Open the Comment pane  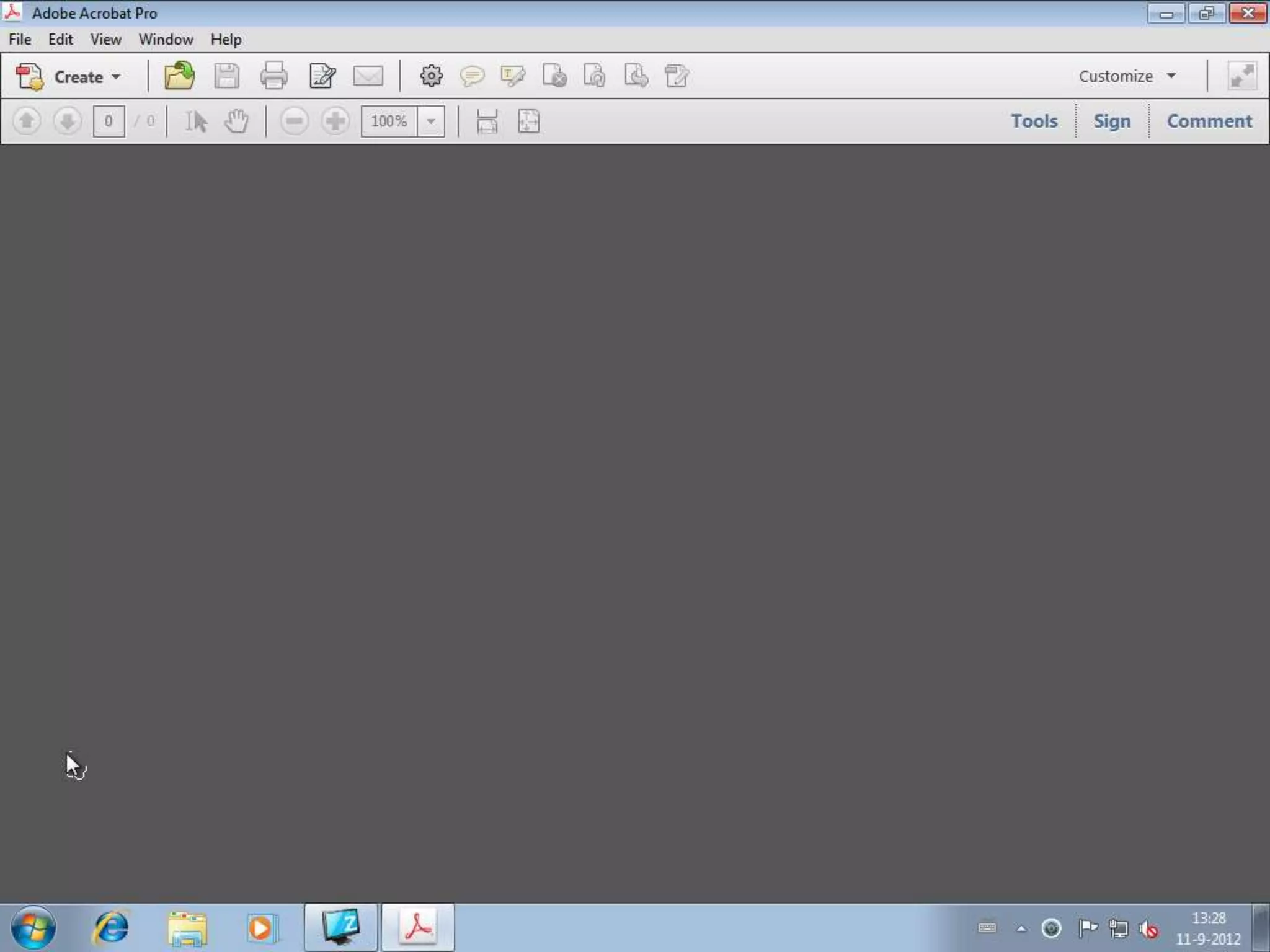point(1209,121)
